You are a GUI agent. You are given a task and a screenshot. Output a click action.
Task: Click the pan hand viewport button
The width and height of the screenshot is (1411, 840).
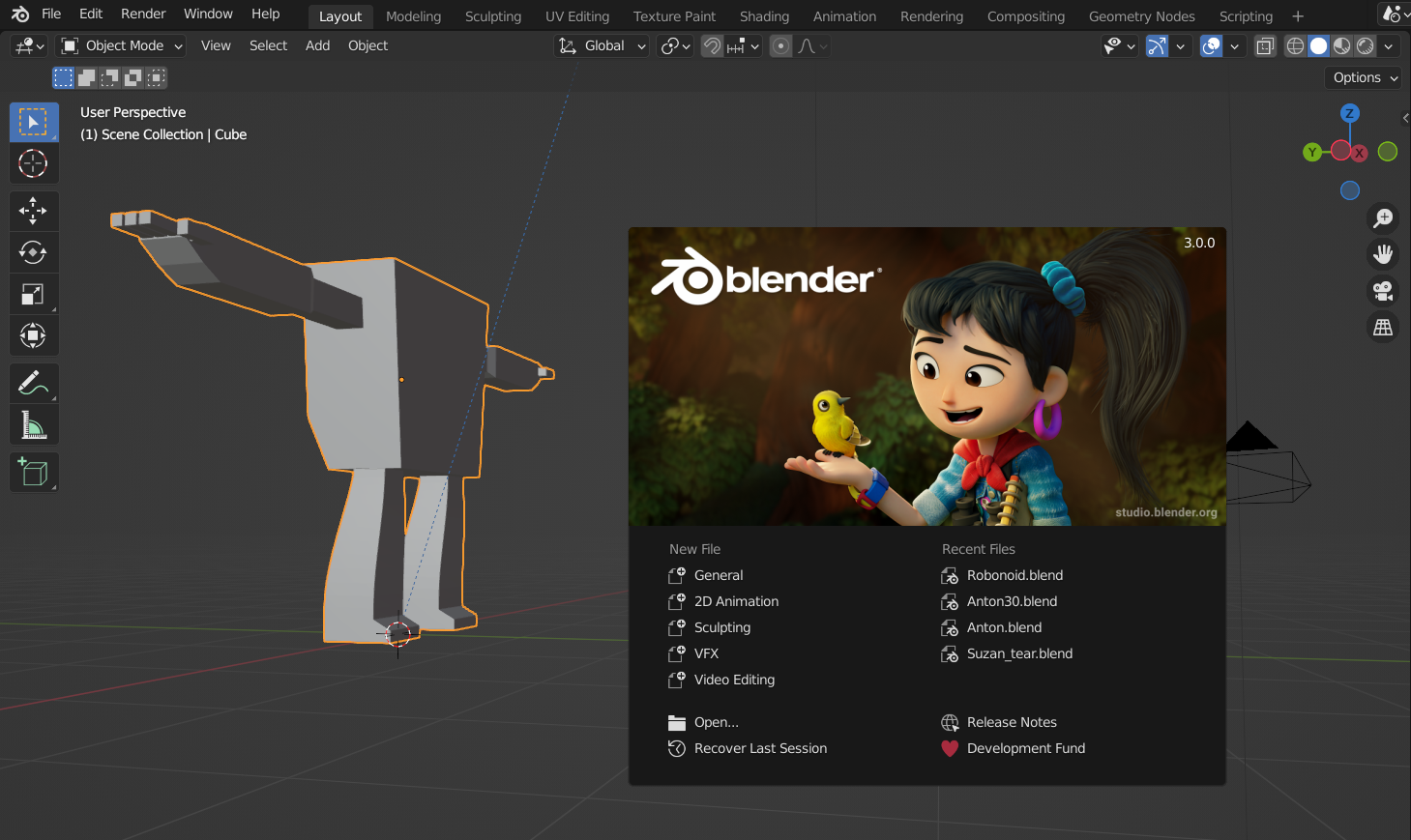click(x=1383, y=254)
